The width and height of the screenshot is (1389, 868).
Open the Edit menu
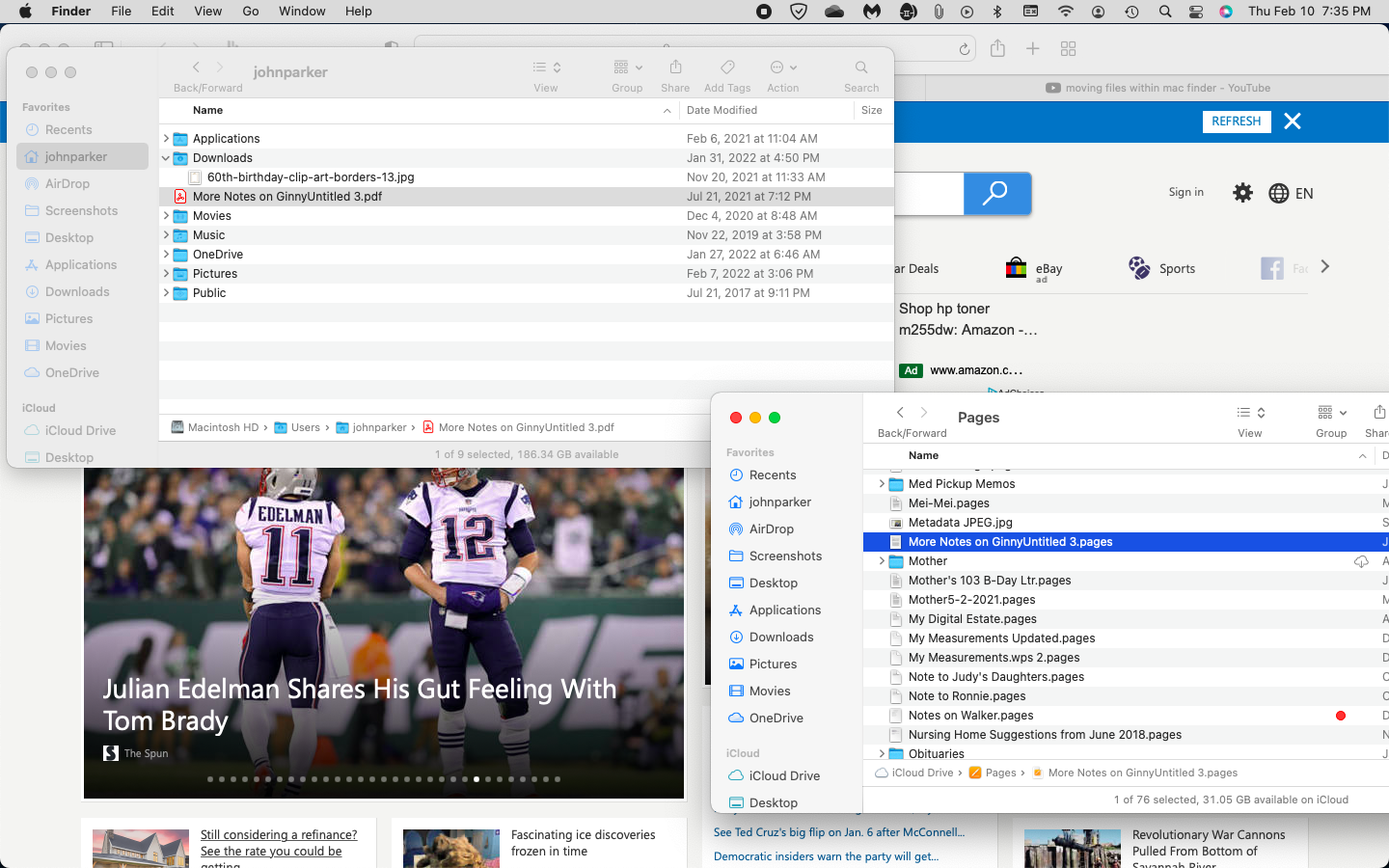tap(163, 12)
